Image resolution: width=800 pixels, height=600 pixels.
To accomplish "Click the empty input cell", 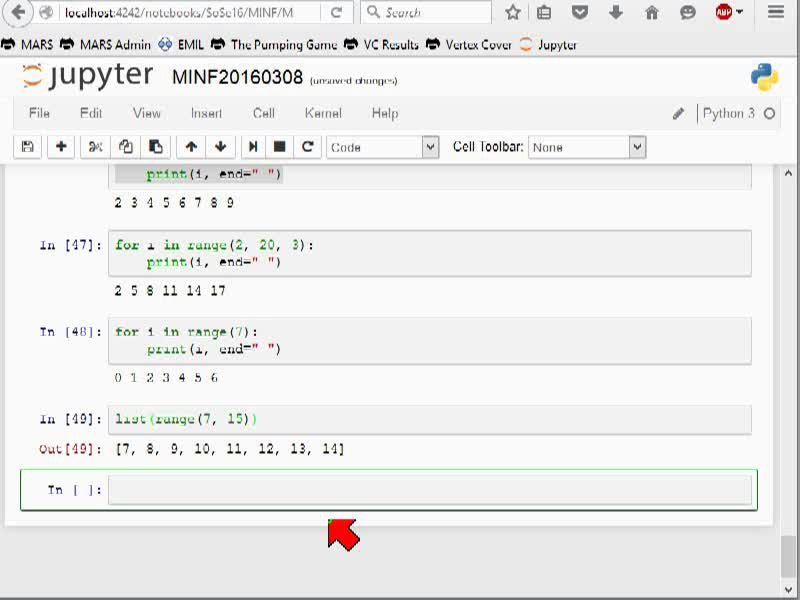I will pos(430,490).
